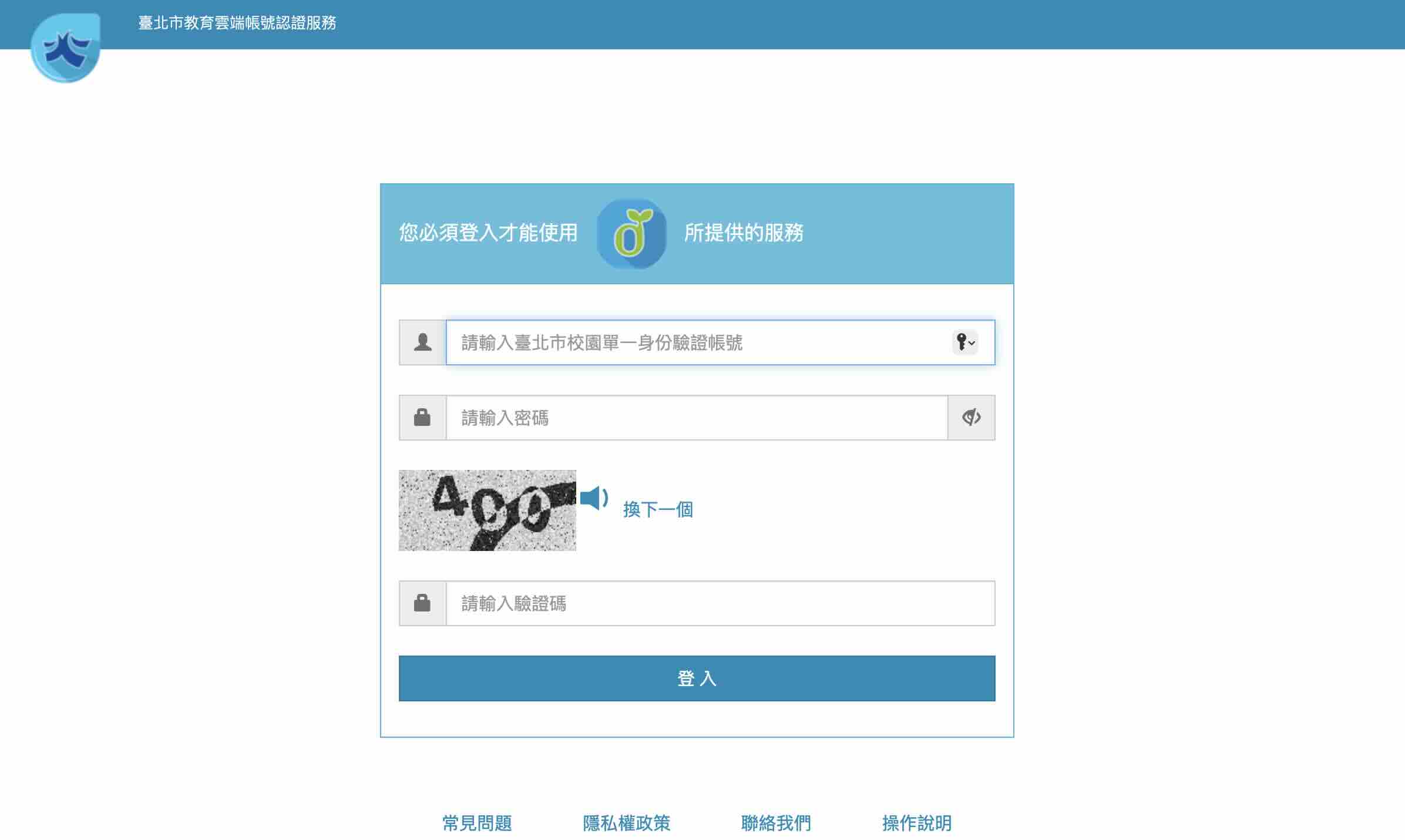Open the 常見問題 FAQ link

coord(477,823)
